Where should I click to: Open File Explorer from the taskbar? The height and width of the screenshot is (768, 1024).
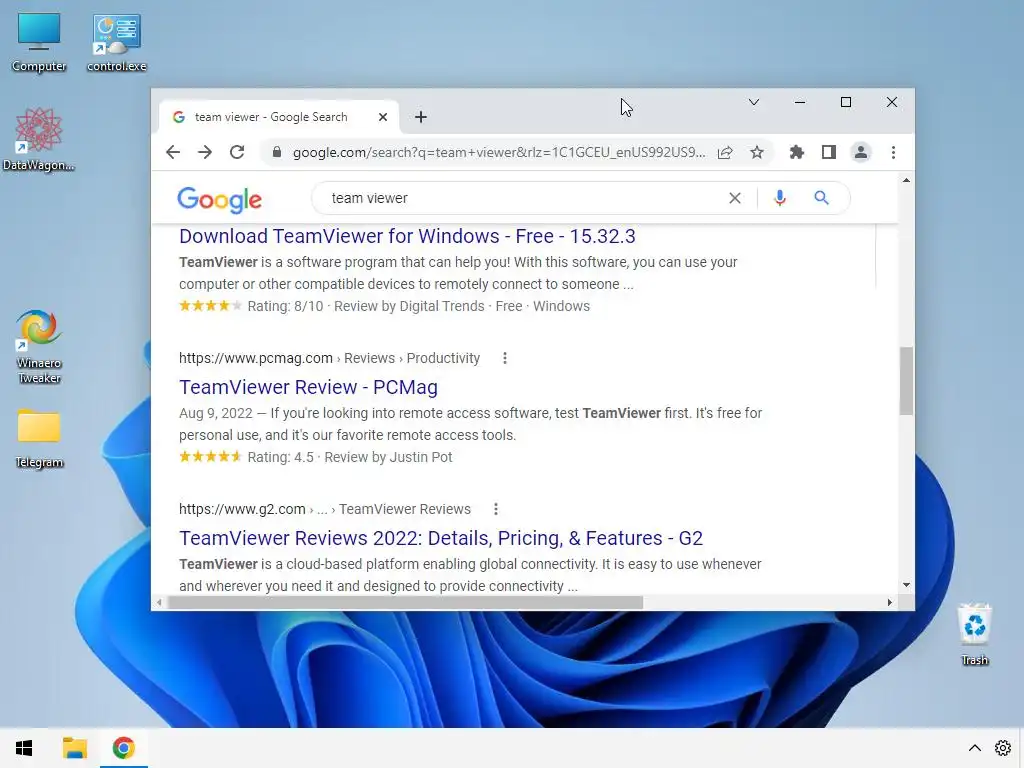(74, 748)
